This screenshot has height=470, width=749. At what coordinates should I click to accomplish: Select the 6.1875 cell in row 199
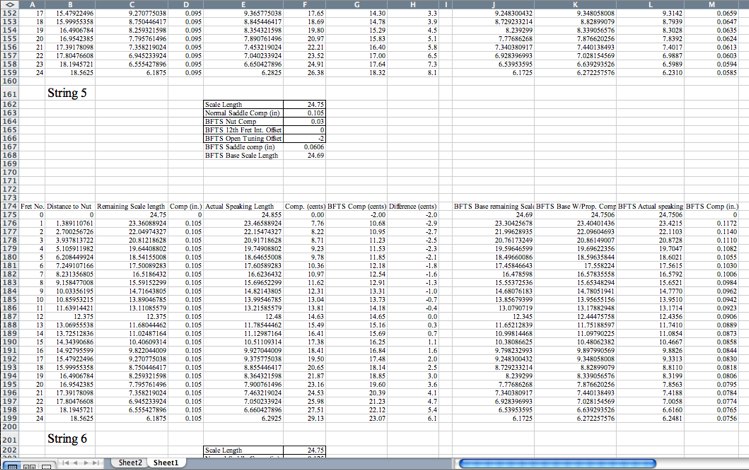click(131, 418)
